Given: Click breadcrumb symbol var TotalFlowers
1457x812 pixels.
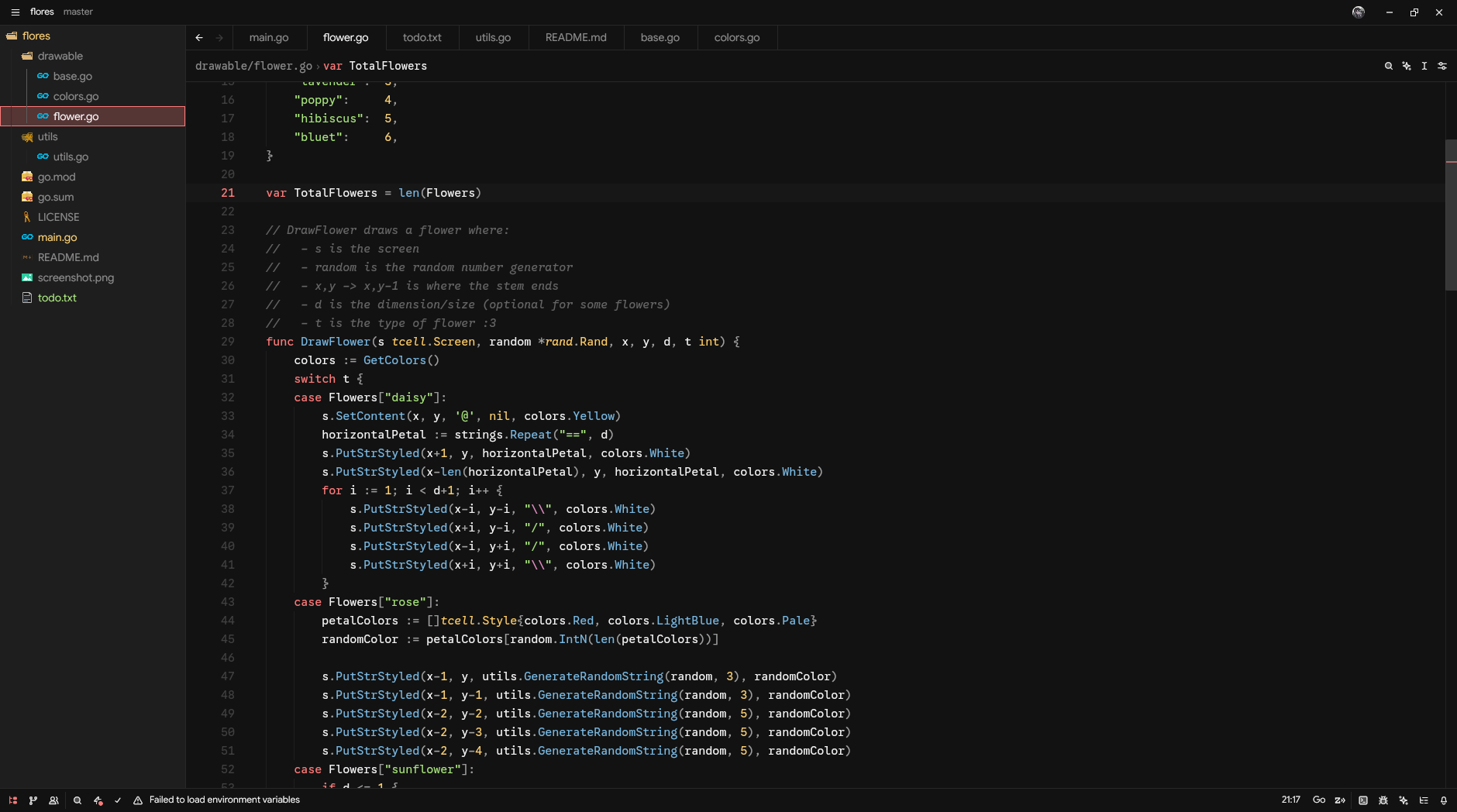Looking at the screenshot, I should point(375,66).
